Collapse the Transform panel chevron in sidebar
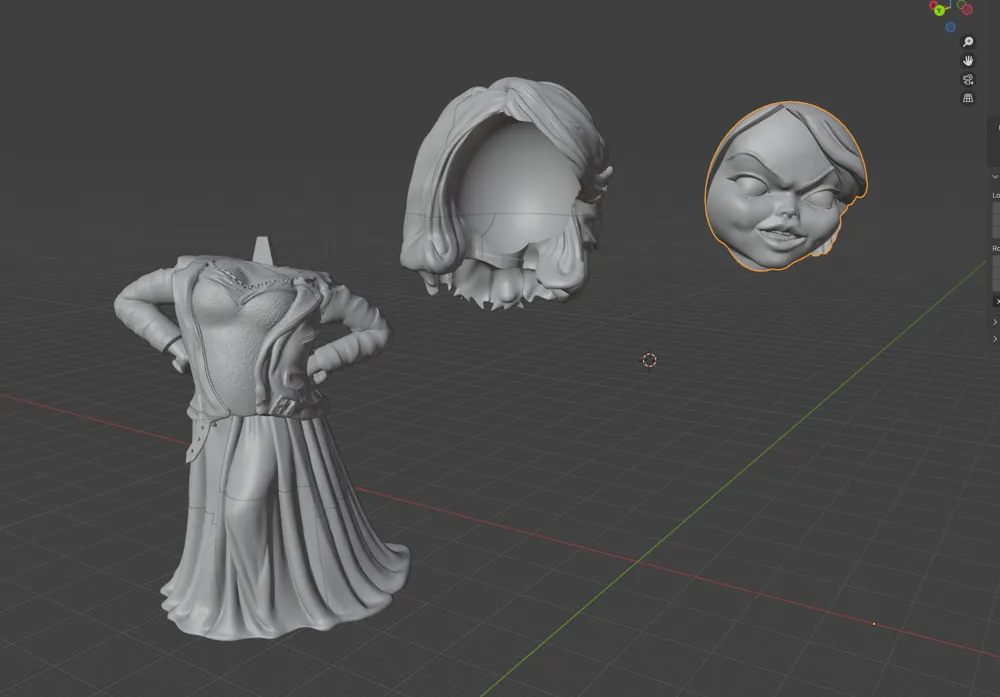The height and width of the screenshot is (697, 1000). 995,177
